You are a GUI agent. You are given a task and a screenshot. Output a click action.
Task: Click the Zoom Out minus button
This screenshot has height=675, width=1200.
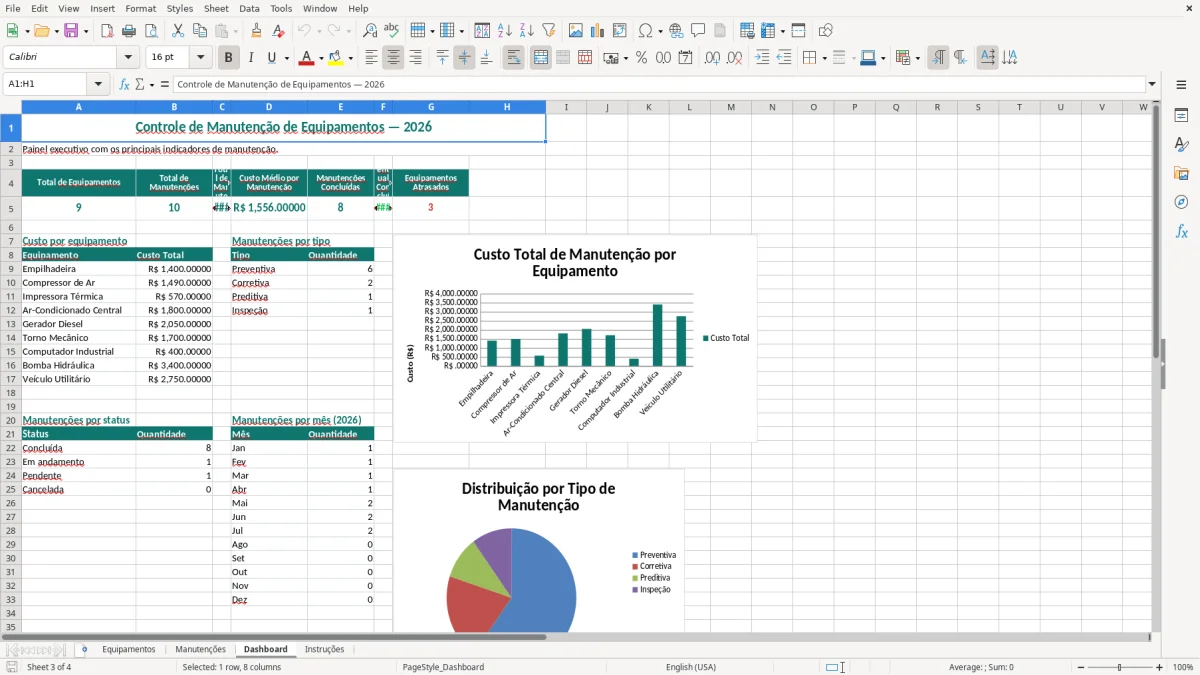point(1081,667)
